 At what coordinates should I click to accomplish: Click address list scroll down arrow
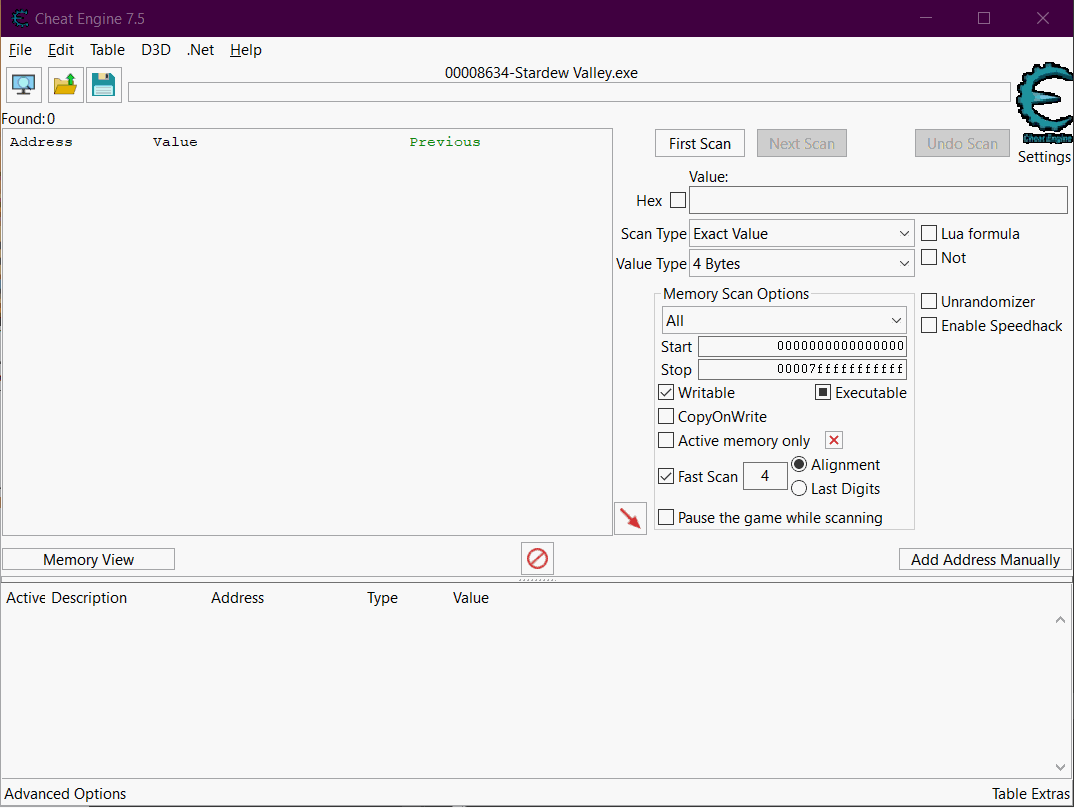pos(1060,767)
